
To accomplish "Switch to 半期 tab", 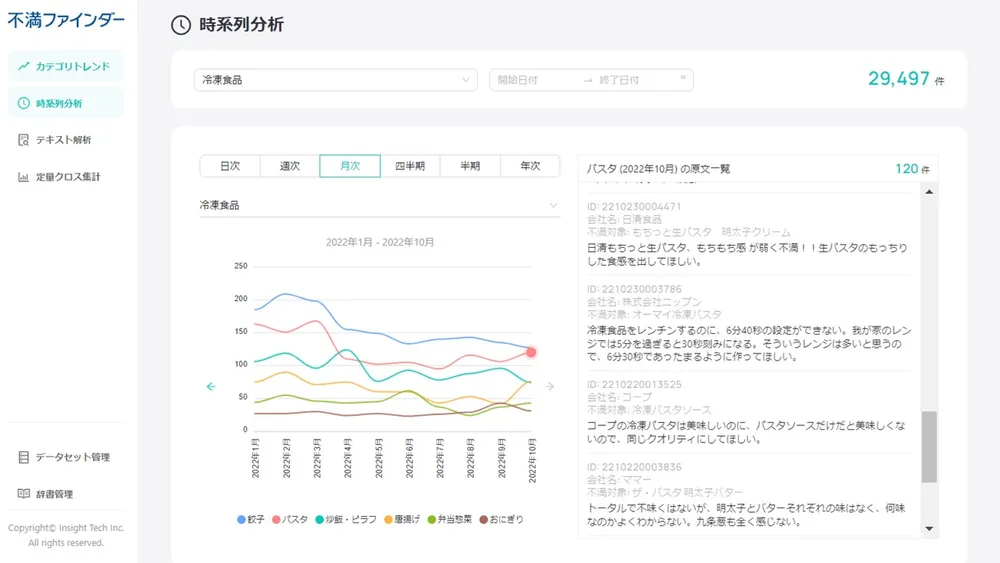I will [470, 166].
